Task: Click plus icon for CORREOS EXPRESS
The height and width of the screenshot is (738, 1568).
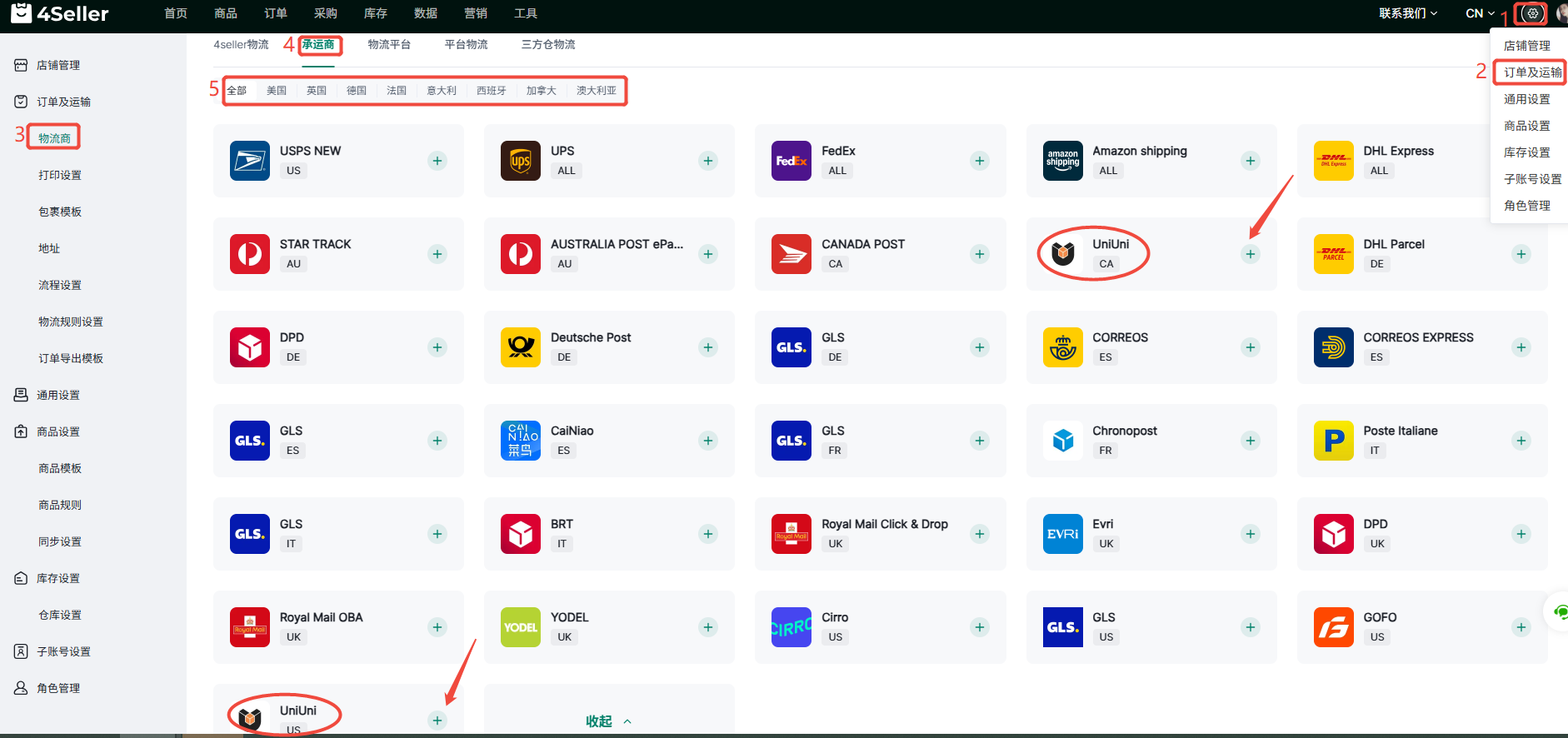Action: [1521, 347]
